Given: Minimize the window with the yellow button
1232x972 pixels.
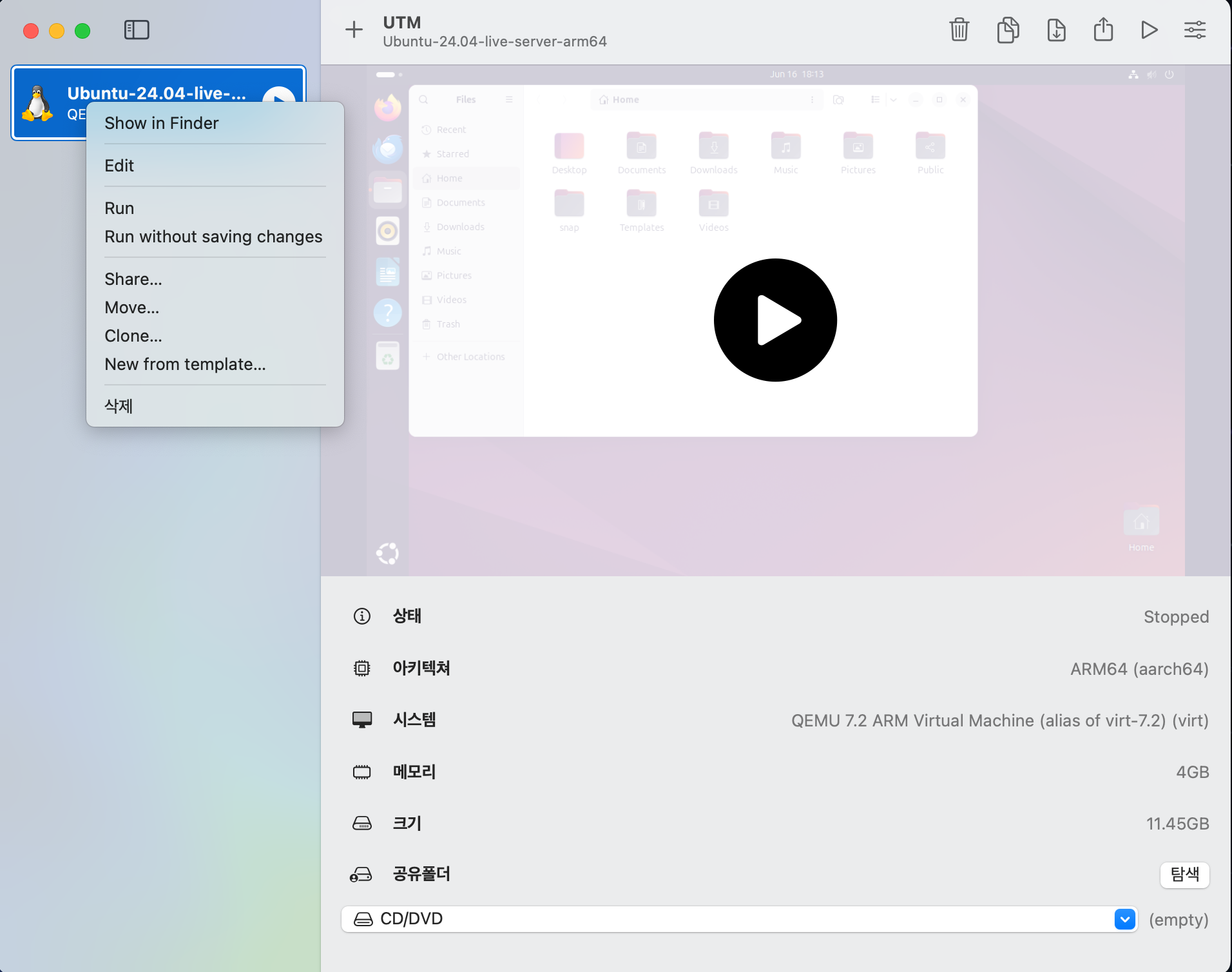Looking at the screenshot, I should [57, 30].
